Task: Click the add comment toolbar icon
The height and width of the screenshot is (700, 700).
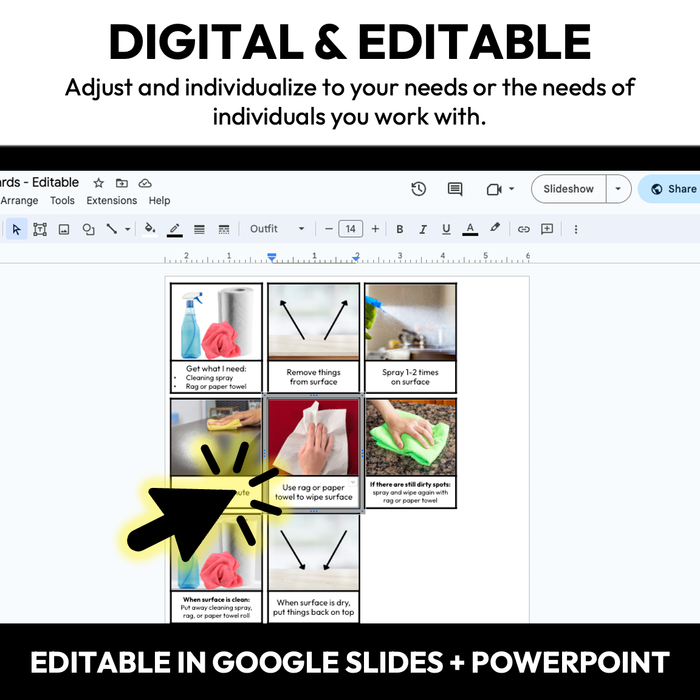Action: coord(547,229)
